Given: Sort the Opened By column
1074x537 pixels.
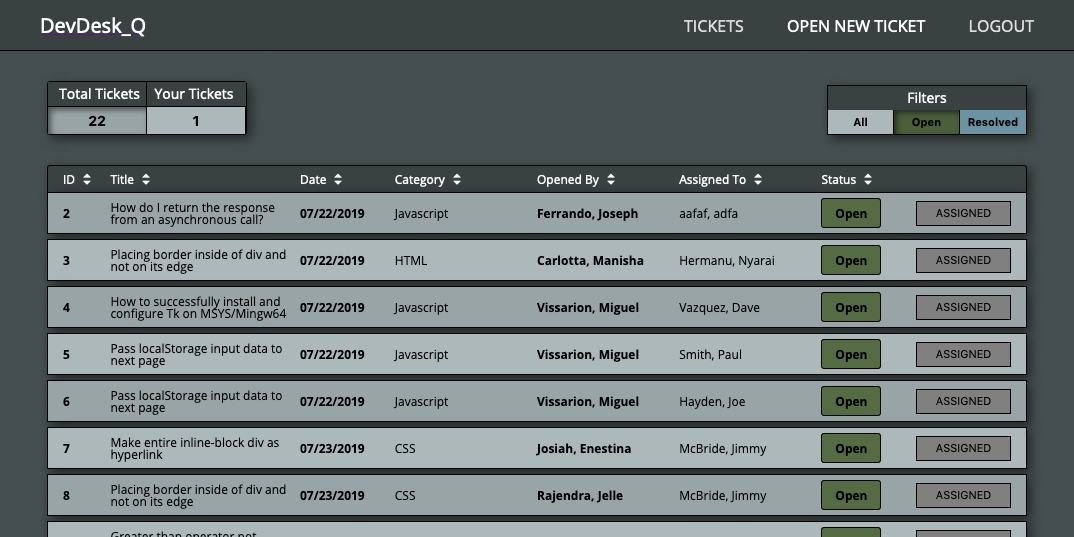Looking at the screenshot, I should [x=611, y=179].
